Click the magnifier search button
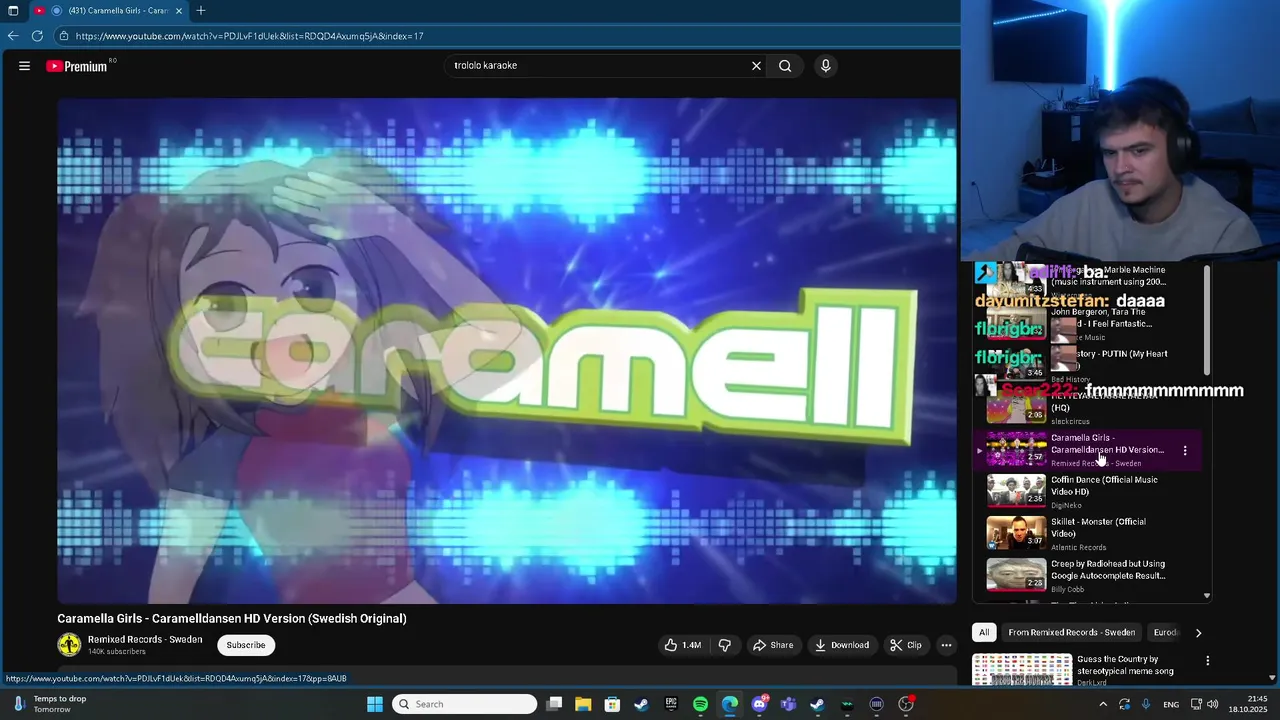This screenshot has height=720, width=1280. 785,66
